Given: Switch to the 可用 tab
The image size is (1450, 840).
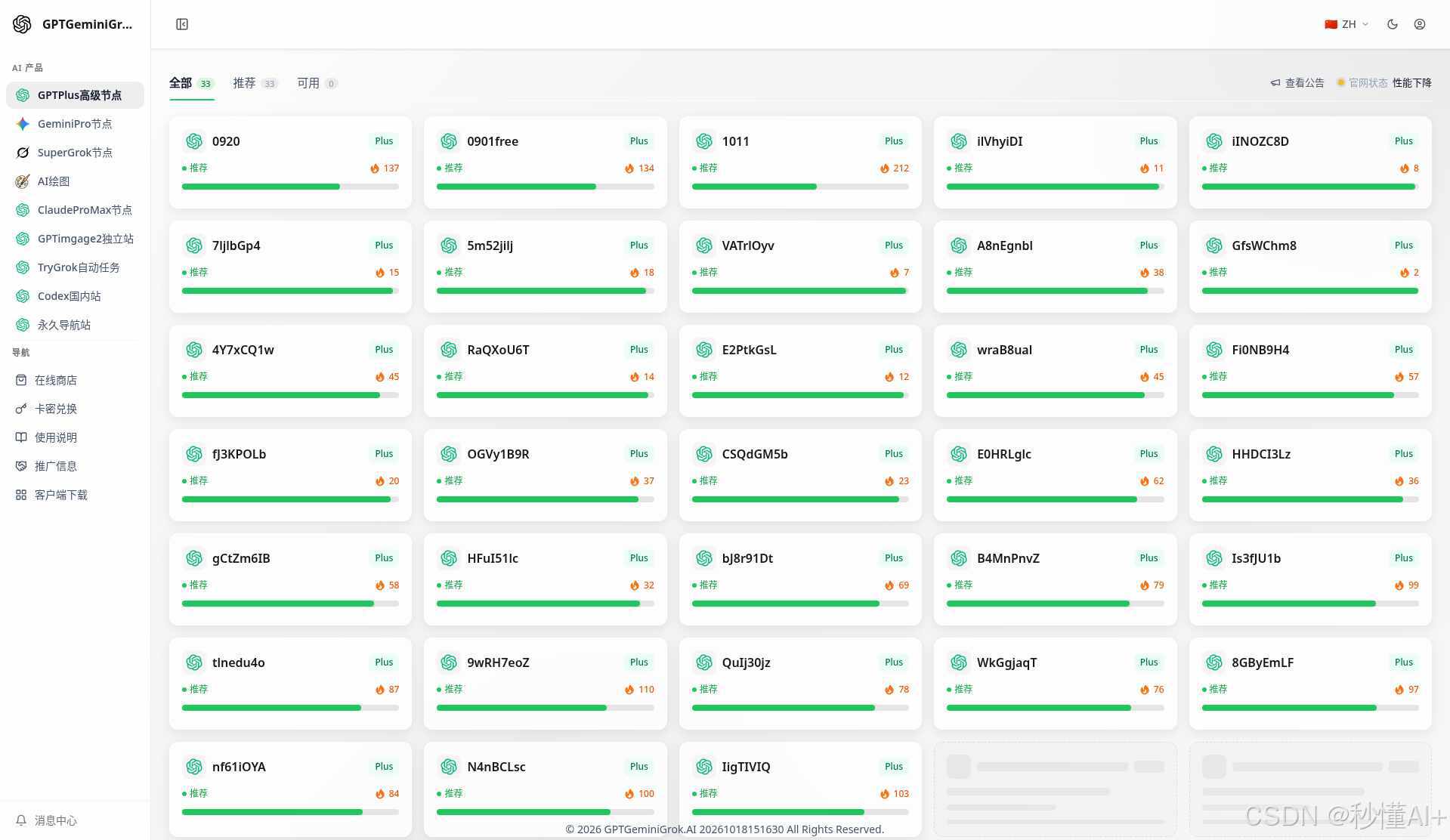Looking at the screenshot, I should pos(317,83).
